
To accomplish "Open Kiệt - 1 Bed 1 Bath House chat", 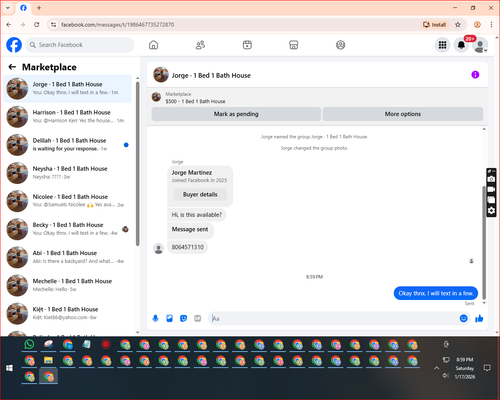I will (67, 313).
